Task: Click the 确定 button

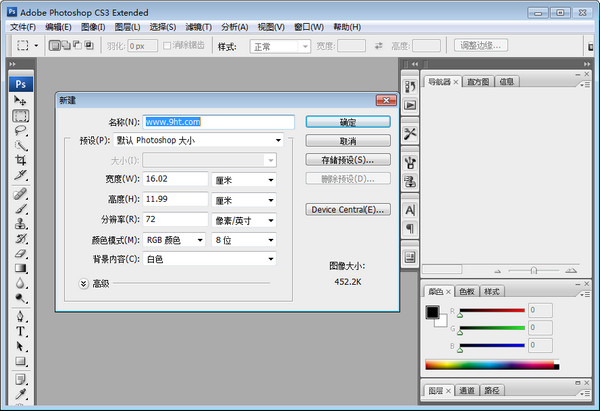Action: (x=348, y=122)
